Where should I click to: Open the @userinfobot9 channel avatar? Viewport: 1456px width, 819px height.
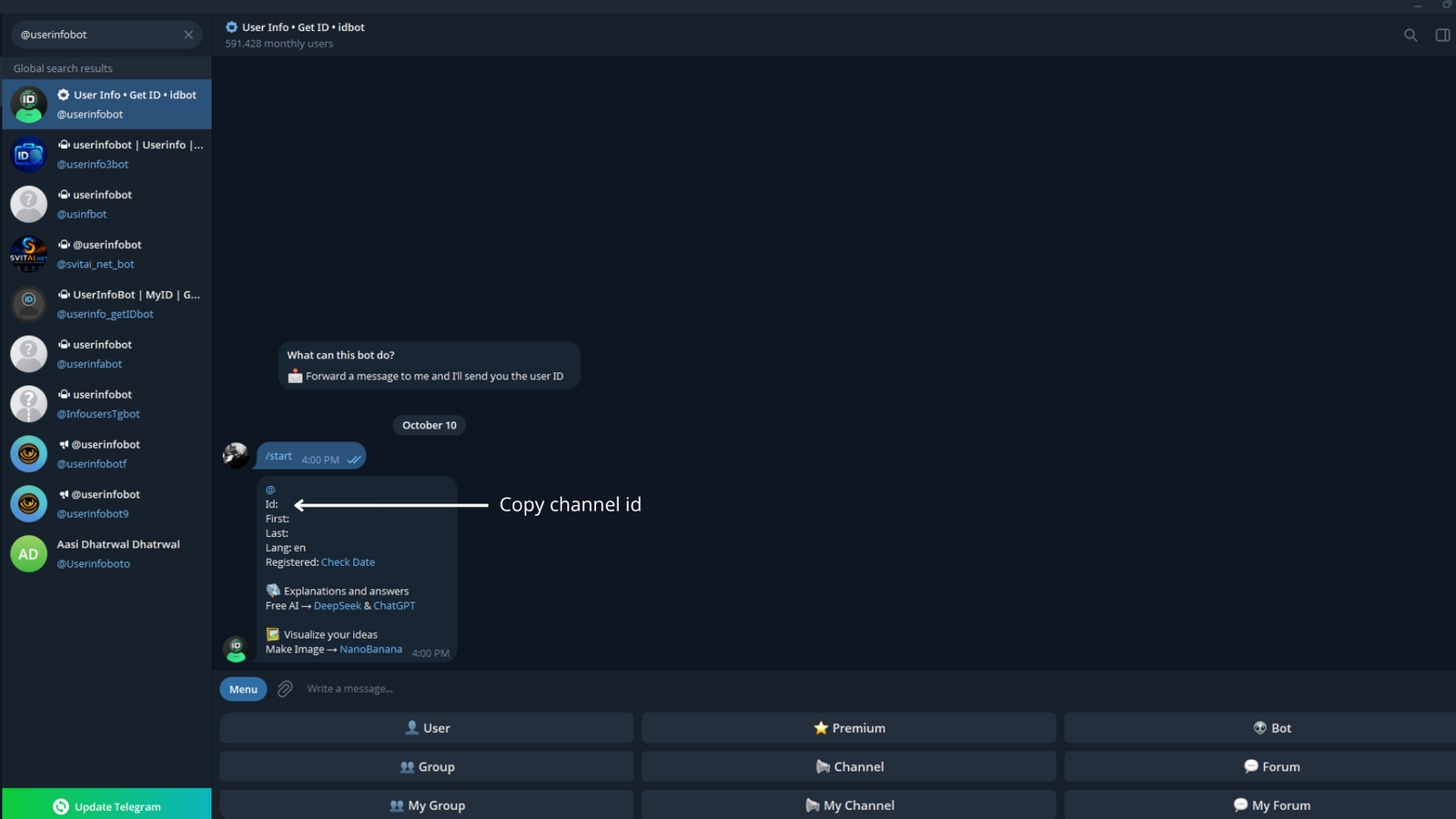pyautogui.click(x=28, y=504)
